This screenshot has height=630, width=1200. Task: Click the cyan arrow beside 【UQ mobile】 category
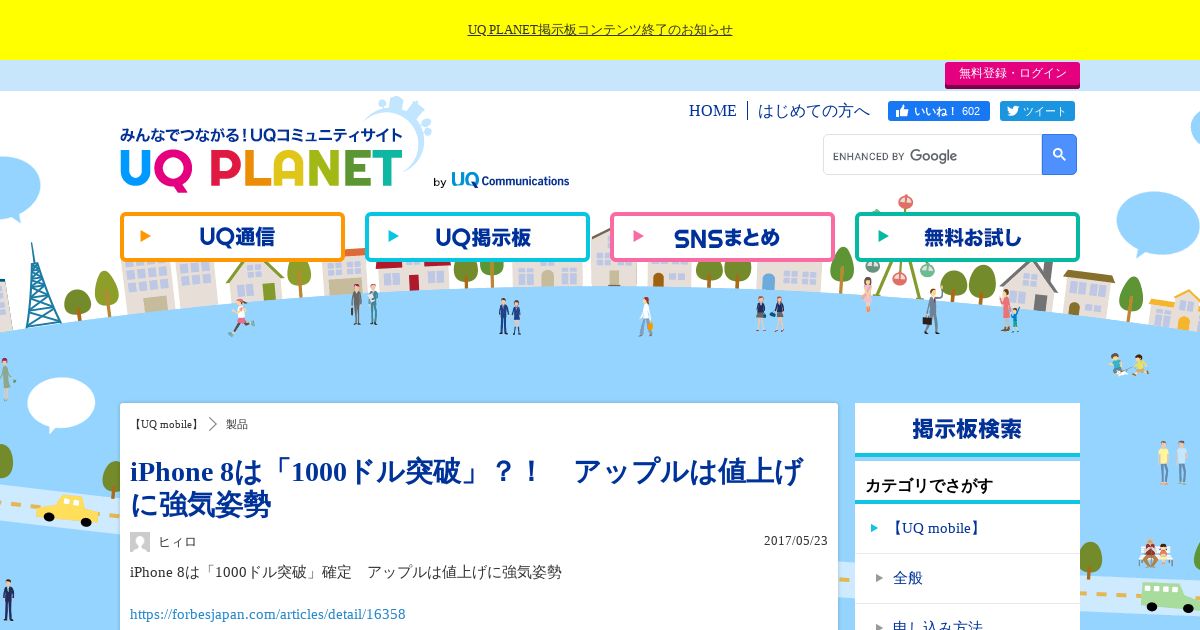[875, 528]
